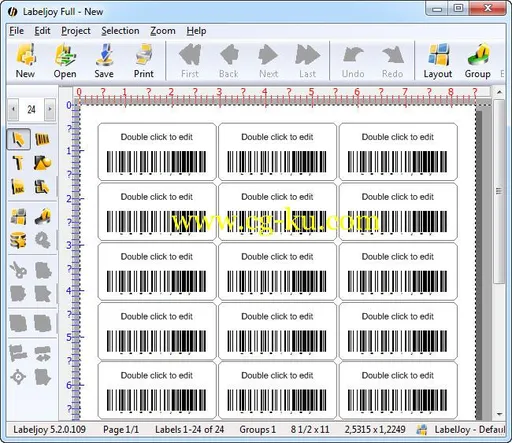Decrease zoom value with left stepper arrow
The width and height of the screenshot is (512, 443).
pyautogui.click(x=13, y=109)
